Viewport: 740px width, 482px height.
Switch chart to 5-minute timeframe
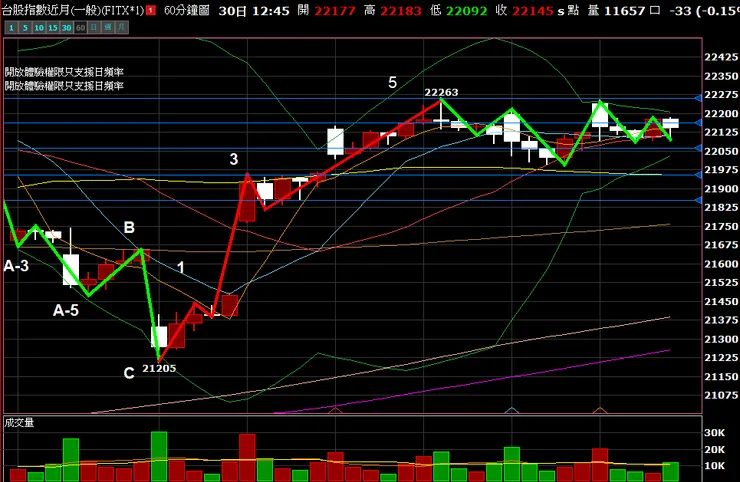coord(25,28)
